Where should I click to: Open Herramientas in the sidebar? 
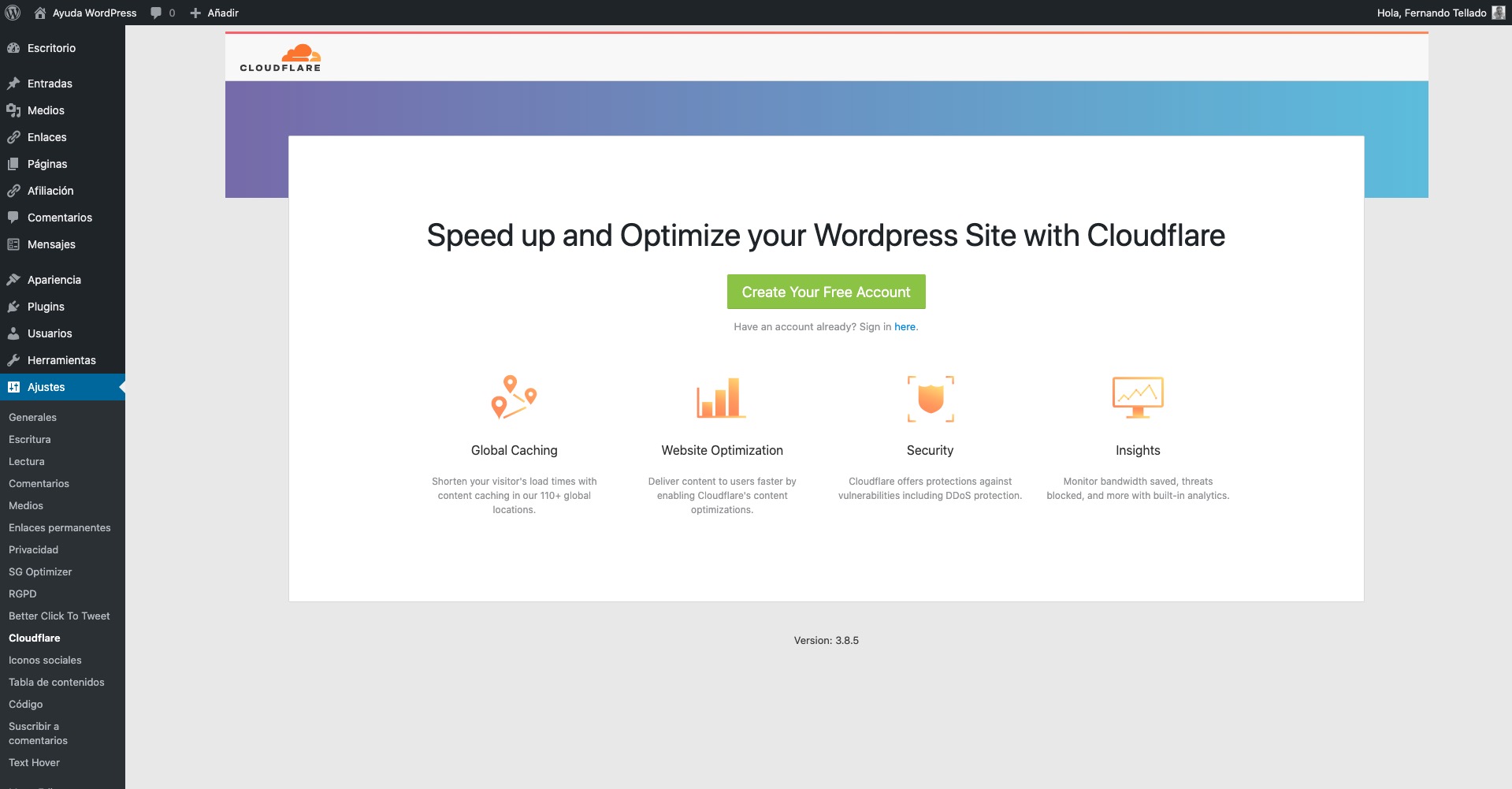(x=61, y=360)
